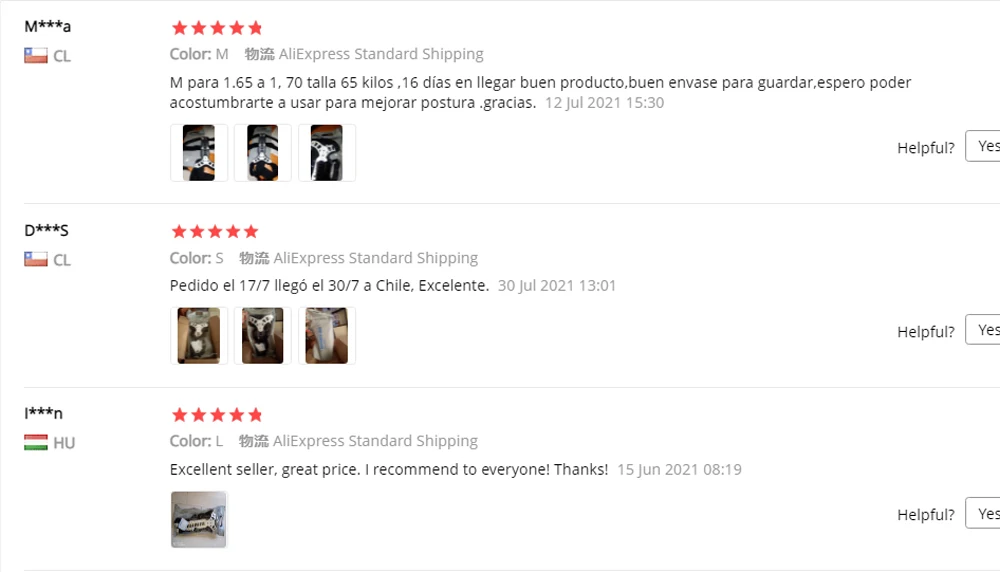Click the Chile flag icon beside D***S
The width and height of the screenshot is (1000, 572).
tap(36, 259)
